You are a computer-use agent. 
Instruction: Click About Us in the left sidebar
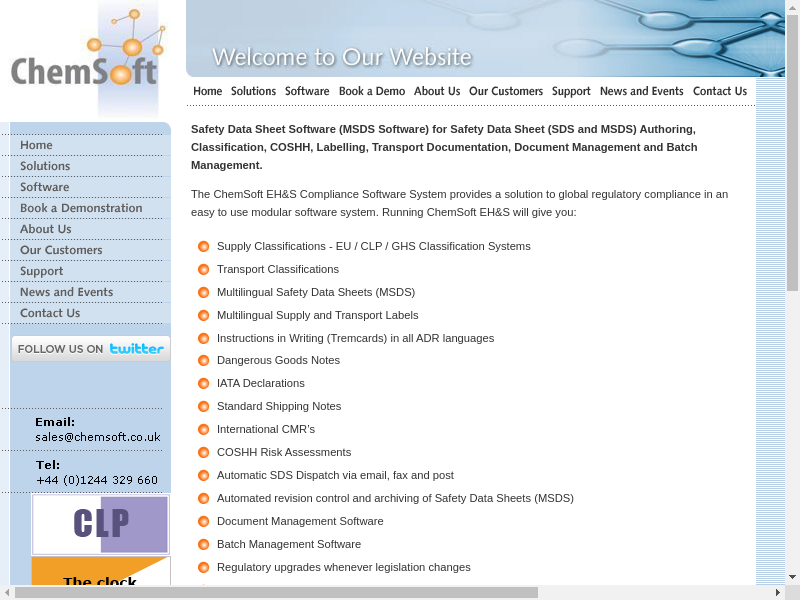[x=45, y=229]
